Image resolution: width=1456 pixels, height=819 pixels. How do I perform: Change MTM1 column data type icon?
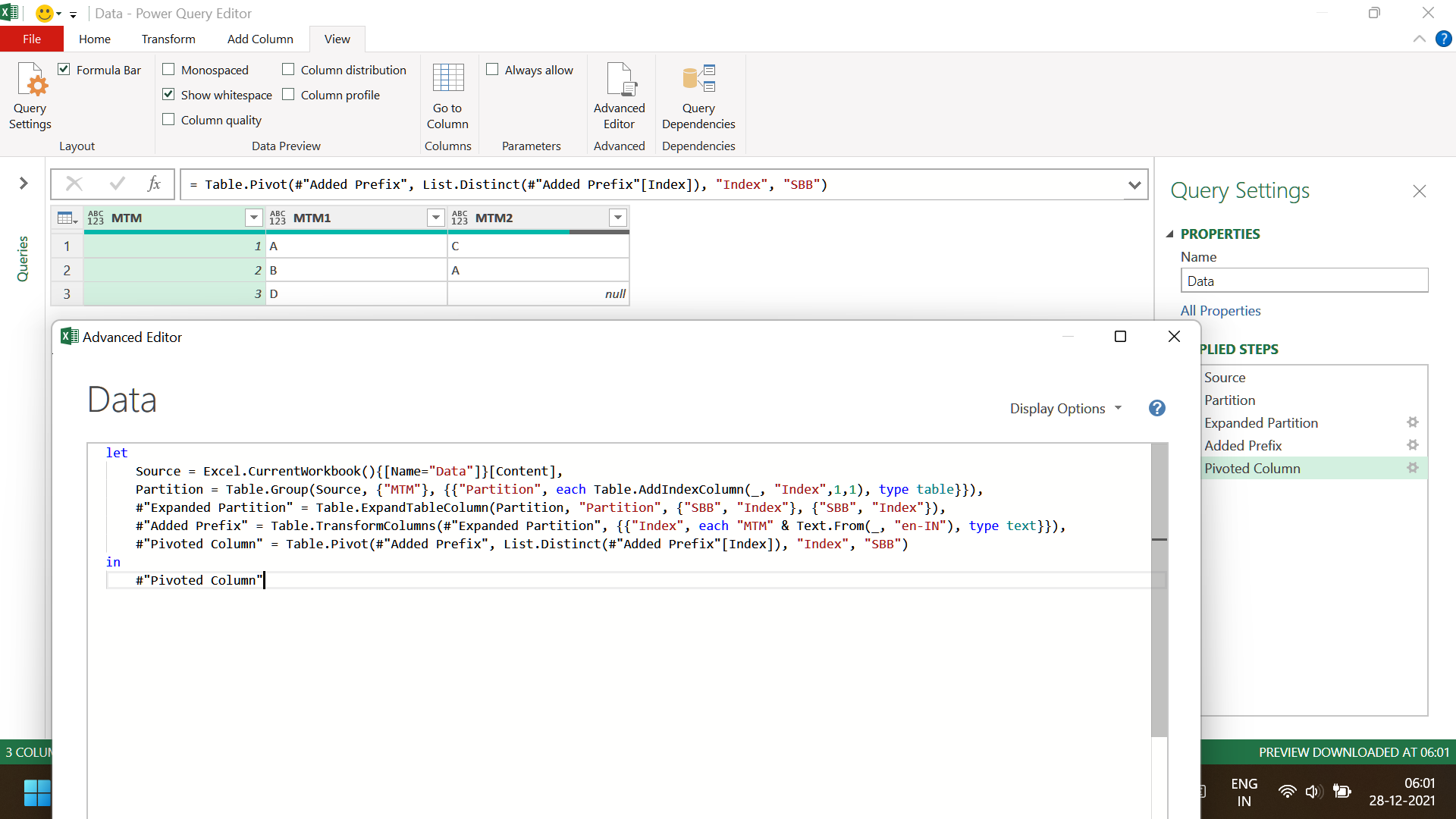[x=278, y=218]
